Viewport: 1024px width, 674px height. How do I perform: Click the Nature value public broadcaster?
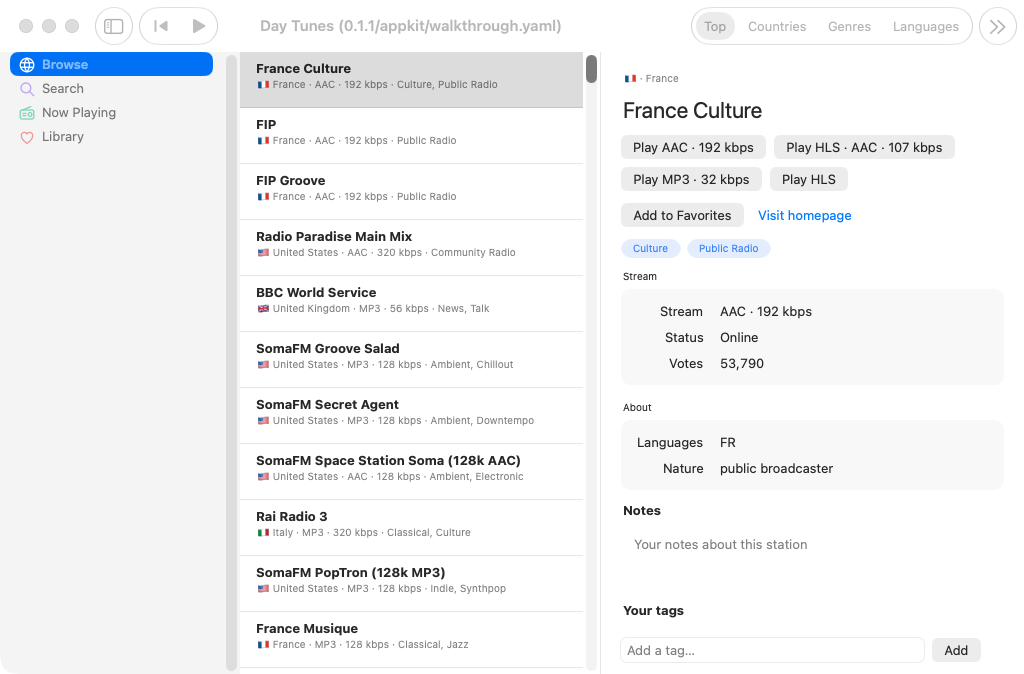(x=776, y=469)
